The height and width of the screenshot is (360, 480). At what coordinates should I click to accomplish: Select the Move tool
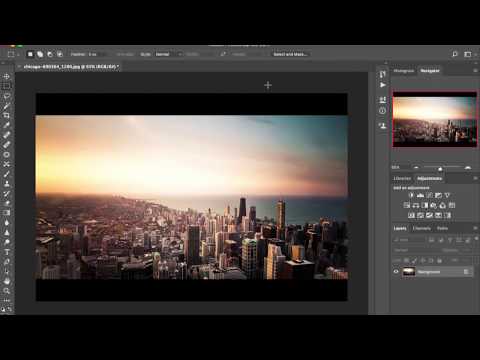pos(6,76)
